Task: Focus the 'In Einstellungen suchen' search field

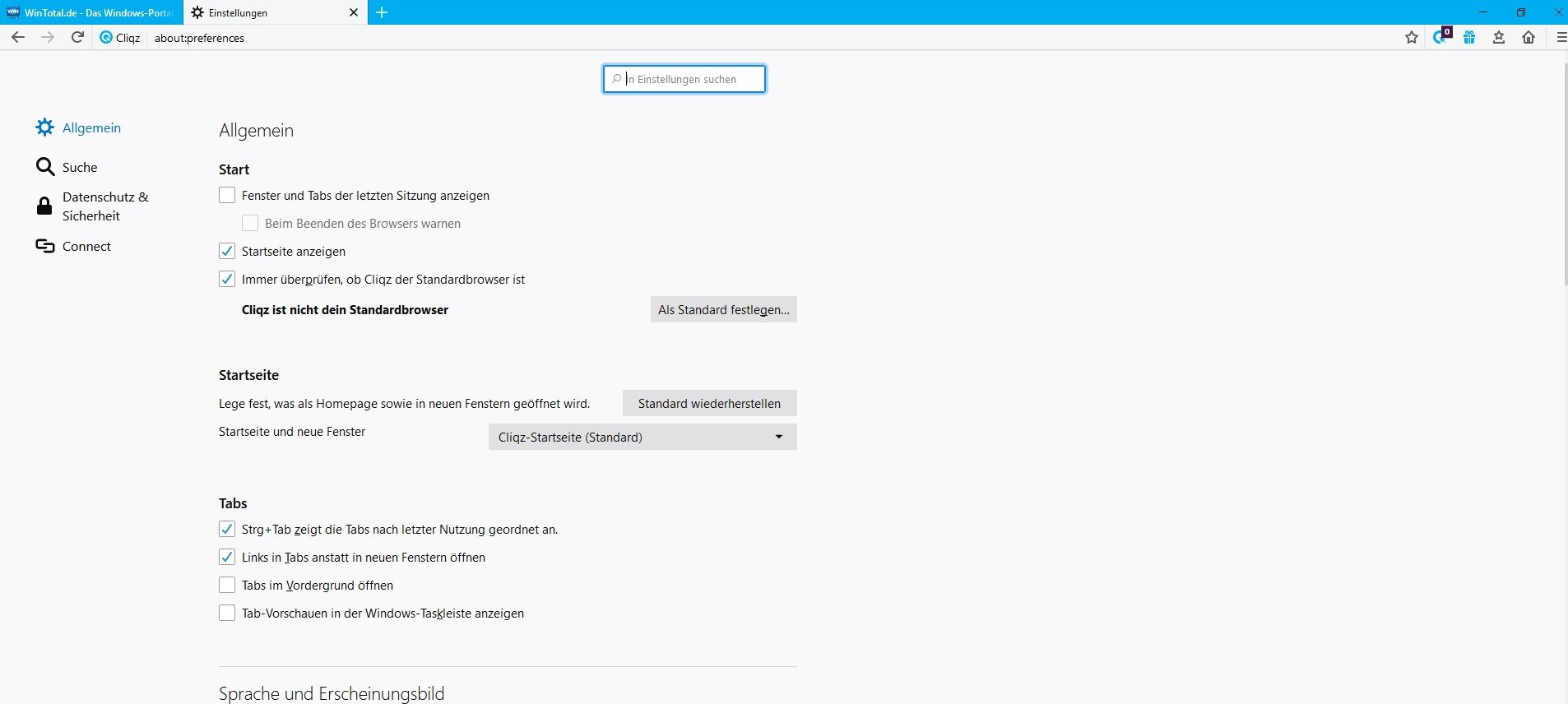Action: click(684, 79)
